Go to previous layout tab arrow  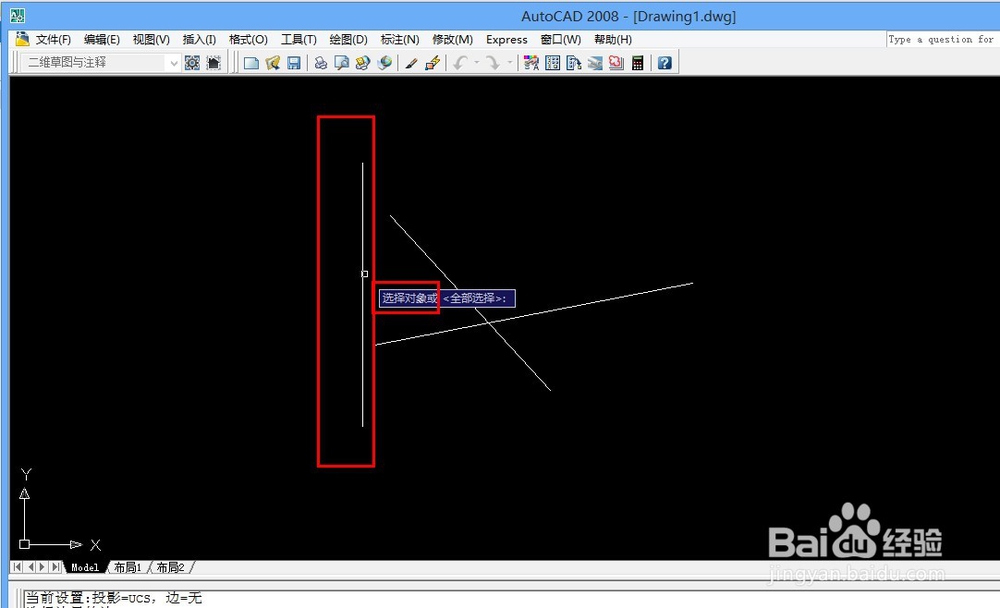[30, 567]
